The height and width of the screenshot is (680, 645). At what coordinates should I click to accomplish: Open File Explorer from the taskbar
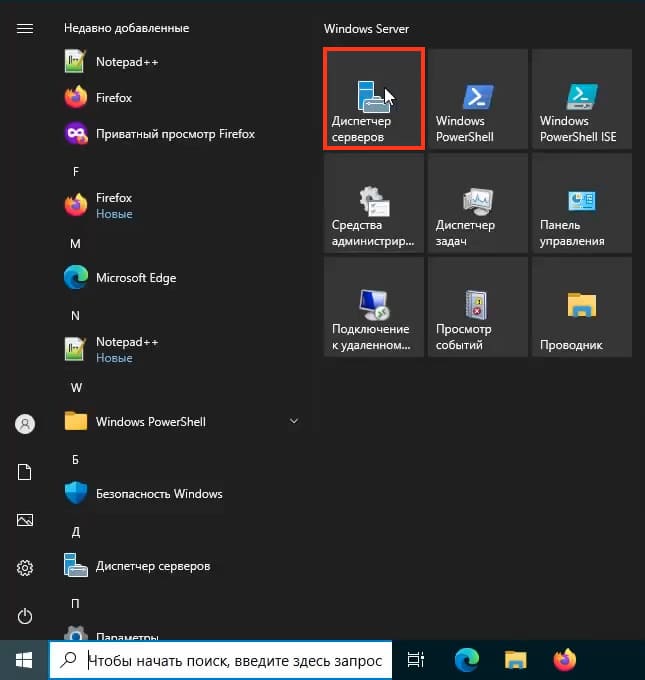(515, 660)
